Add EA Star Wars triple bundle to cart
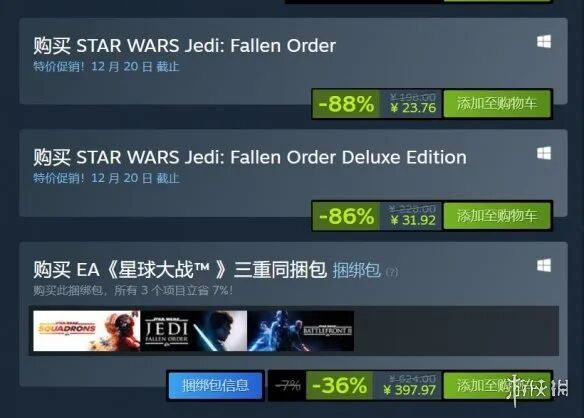The height and width of the screenshot is (418, 584). click(497, 385)
